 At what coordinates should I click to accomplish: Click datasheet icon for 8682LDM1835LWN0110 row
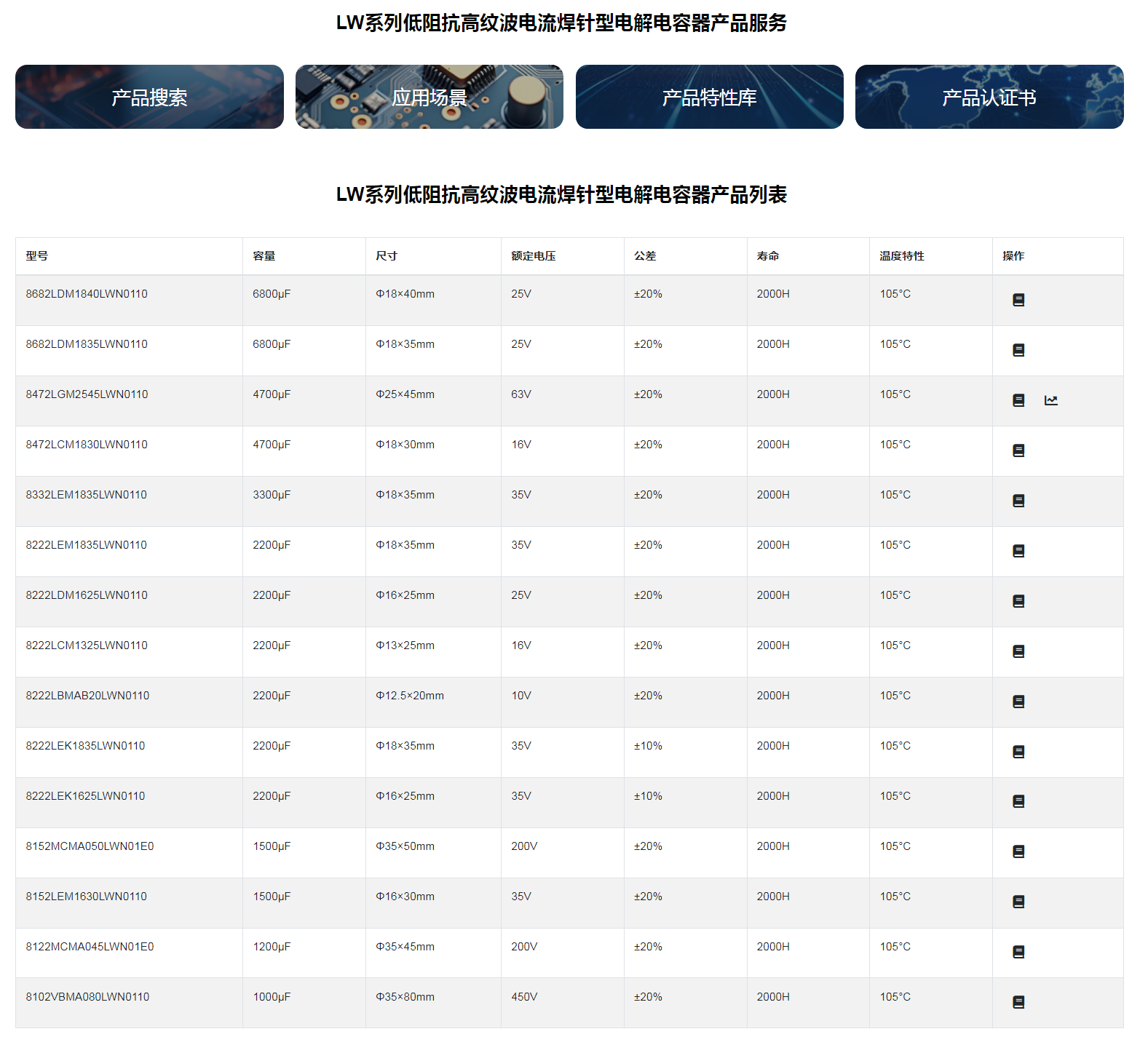[x=1018, y=350]
